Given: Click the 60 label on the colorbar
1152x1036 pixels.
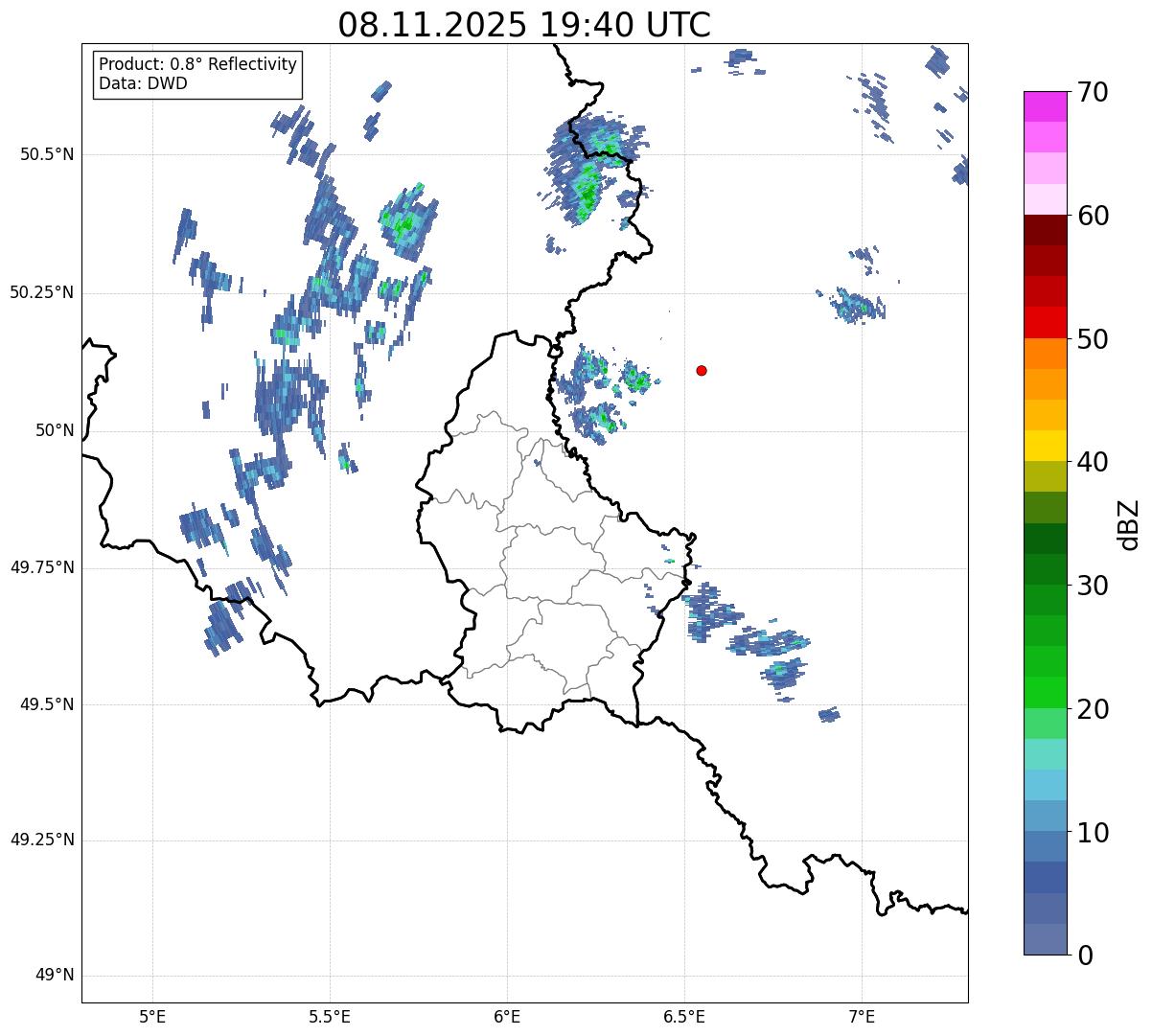Looking at the screenshot, I should click(x=1093, y=216).
